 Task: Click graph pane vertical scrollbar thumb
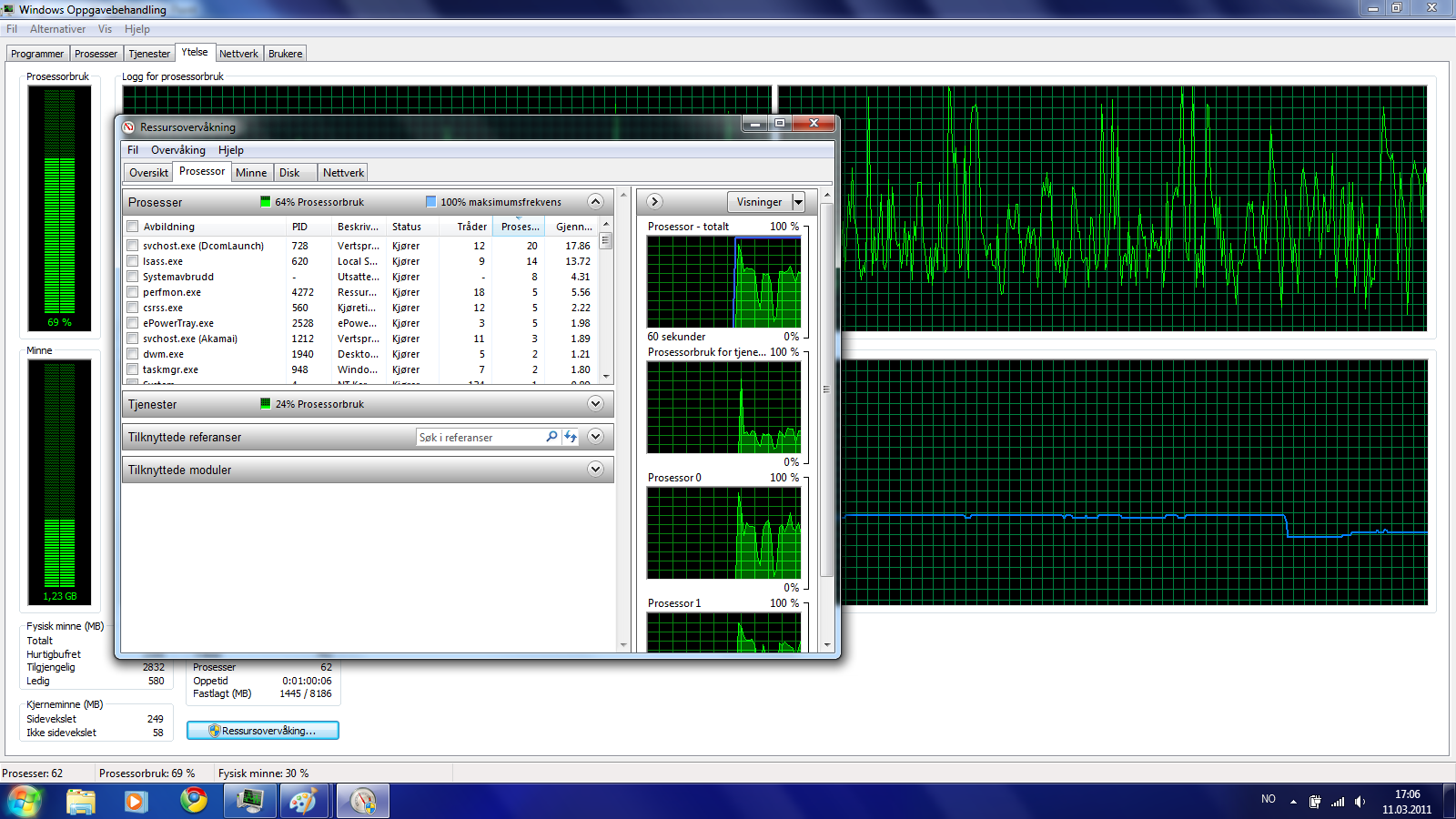click(x=826, y=389)
